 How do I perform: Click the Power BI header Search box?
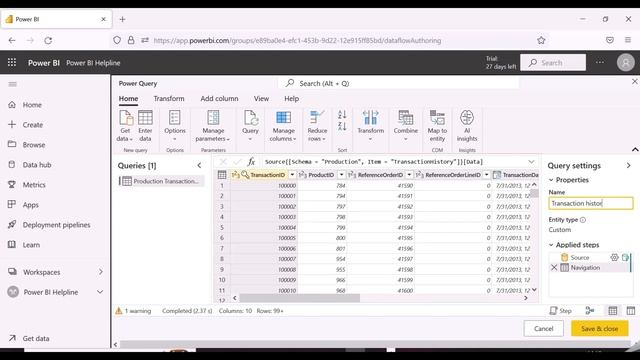click(x=553, y=62)
